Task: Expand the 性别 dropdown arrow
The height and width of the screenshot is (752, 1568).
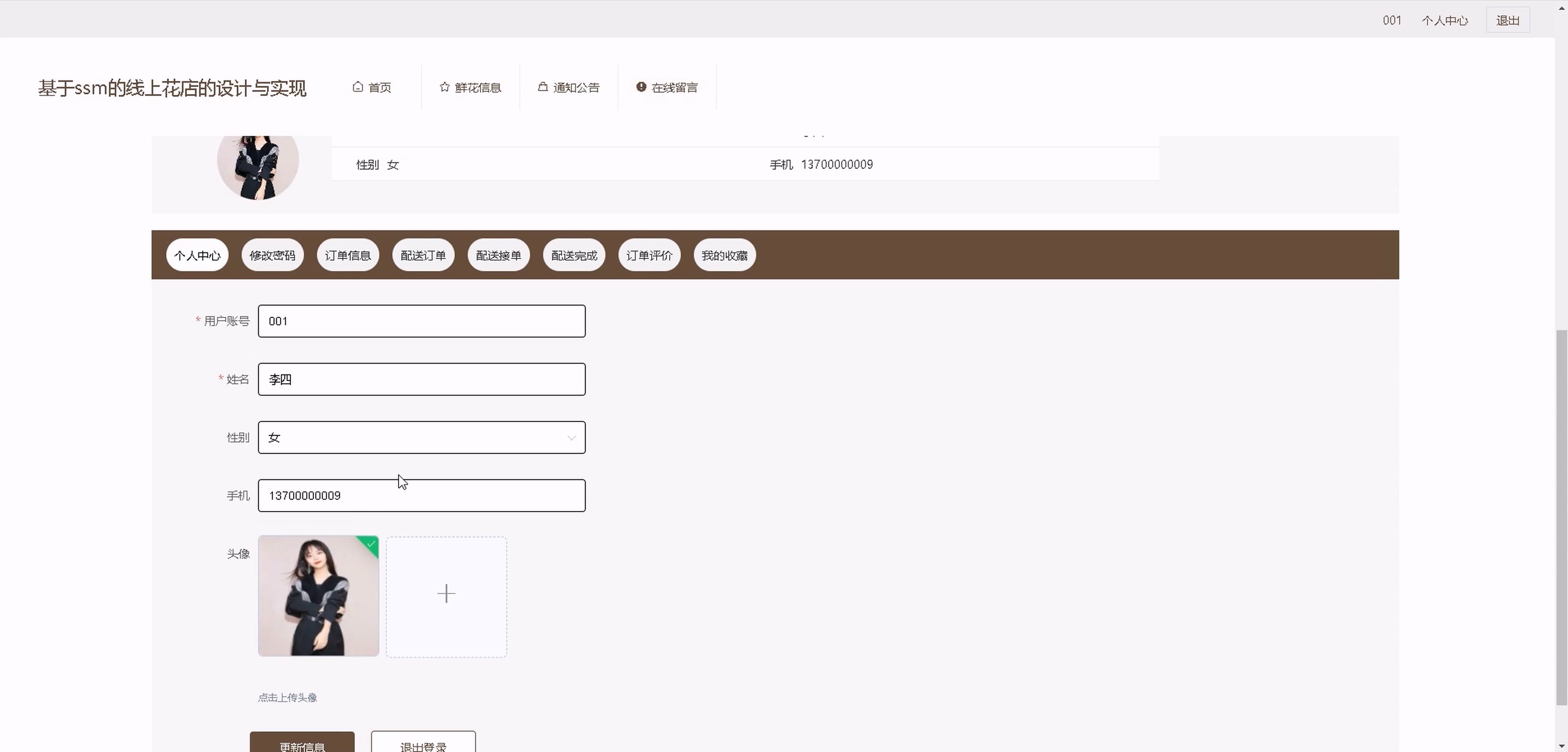Action: tap(571, 438)
